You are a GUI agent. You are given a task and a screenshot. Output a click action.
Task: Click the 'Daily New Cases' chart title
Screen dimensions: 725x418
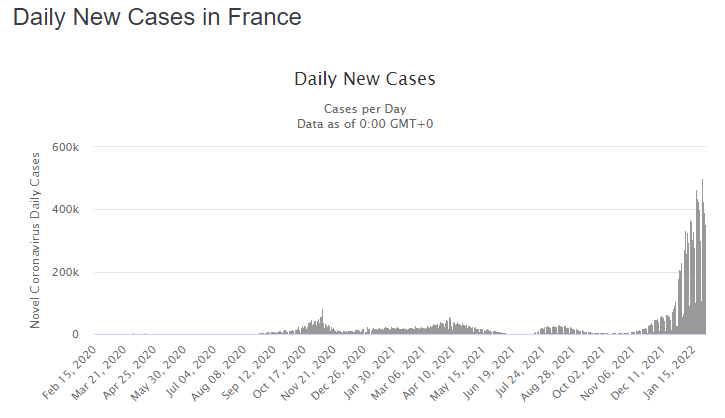pyautogui.click(x=365, y=79)
